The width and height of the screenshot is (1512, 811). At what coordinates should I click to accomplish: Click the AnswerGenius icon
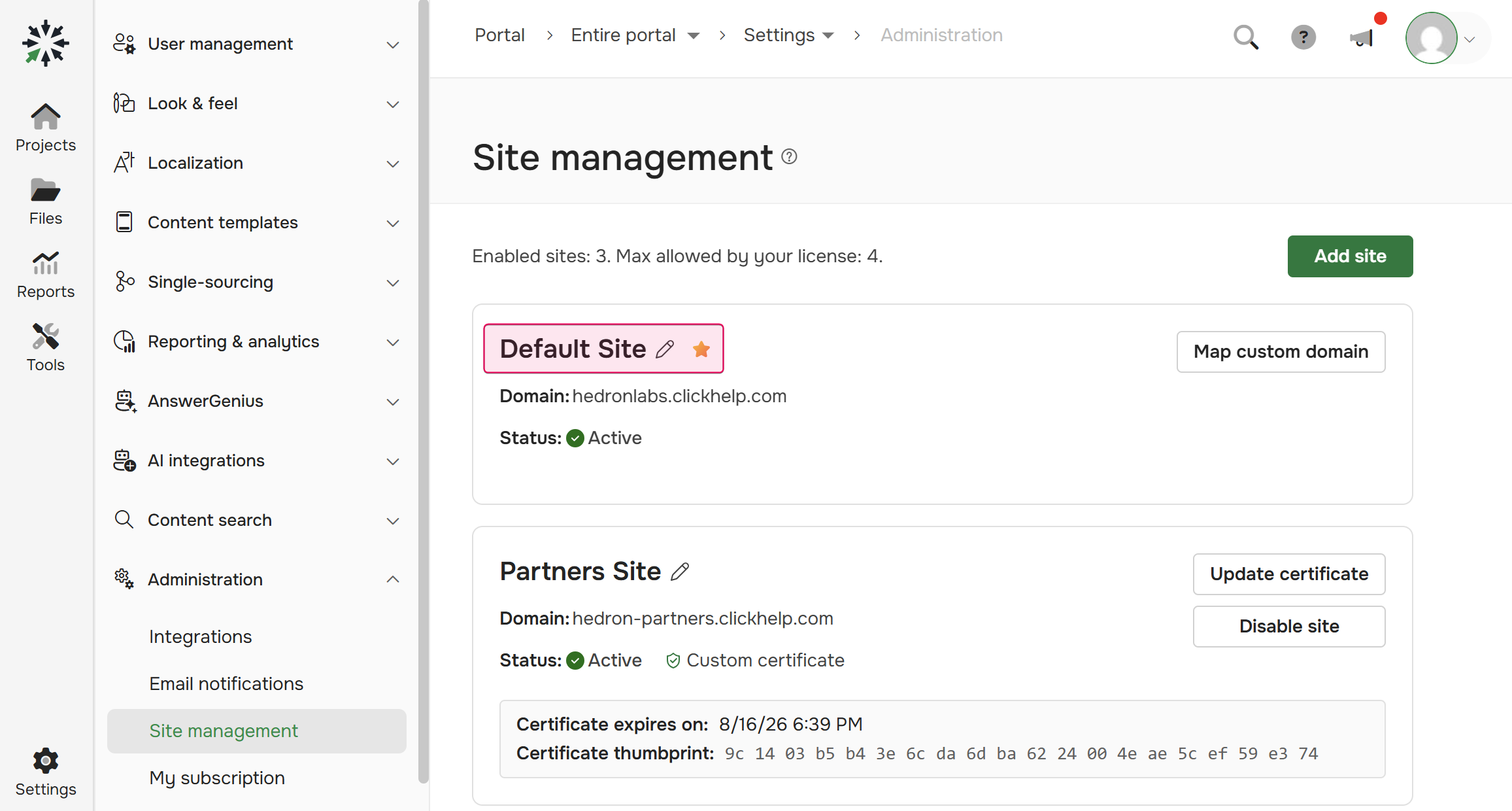pos(125,401)
